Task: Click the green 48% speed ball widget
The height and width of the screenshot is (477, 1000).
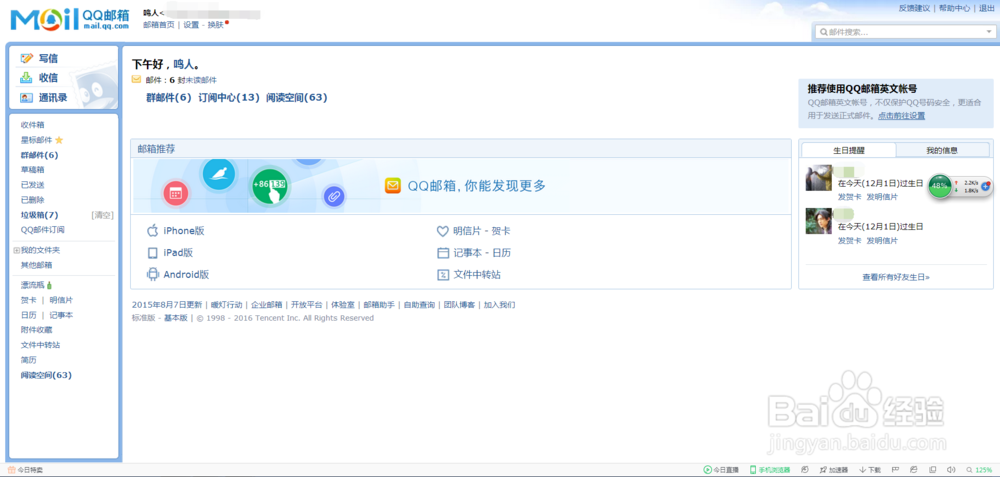Action: [939, 186]
